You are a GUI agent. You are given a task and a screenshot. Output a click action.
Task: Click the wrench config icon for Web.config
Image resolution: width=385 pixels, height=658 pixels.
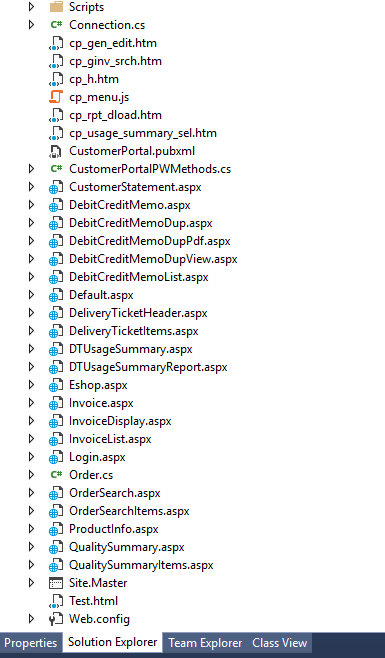pos(56,619)
